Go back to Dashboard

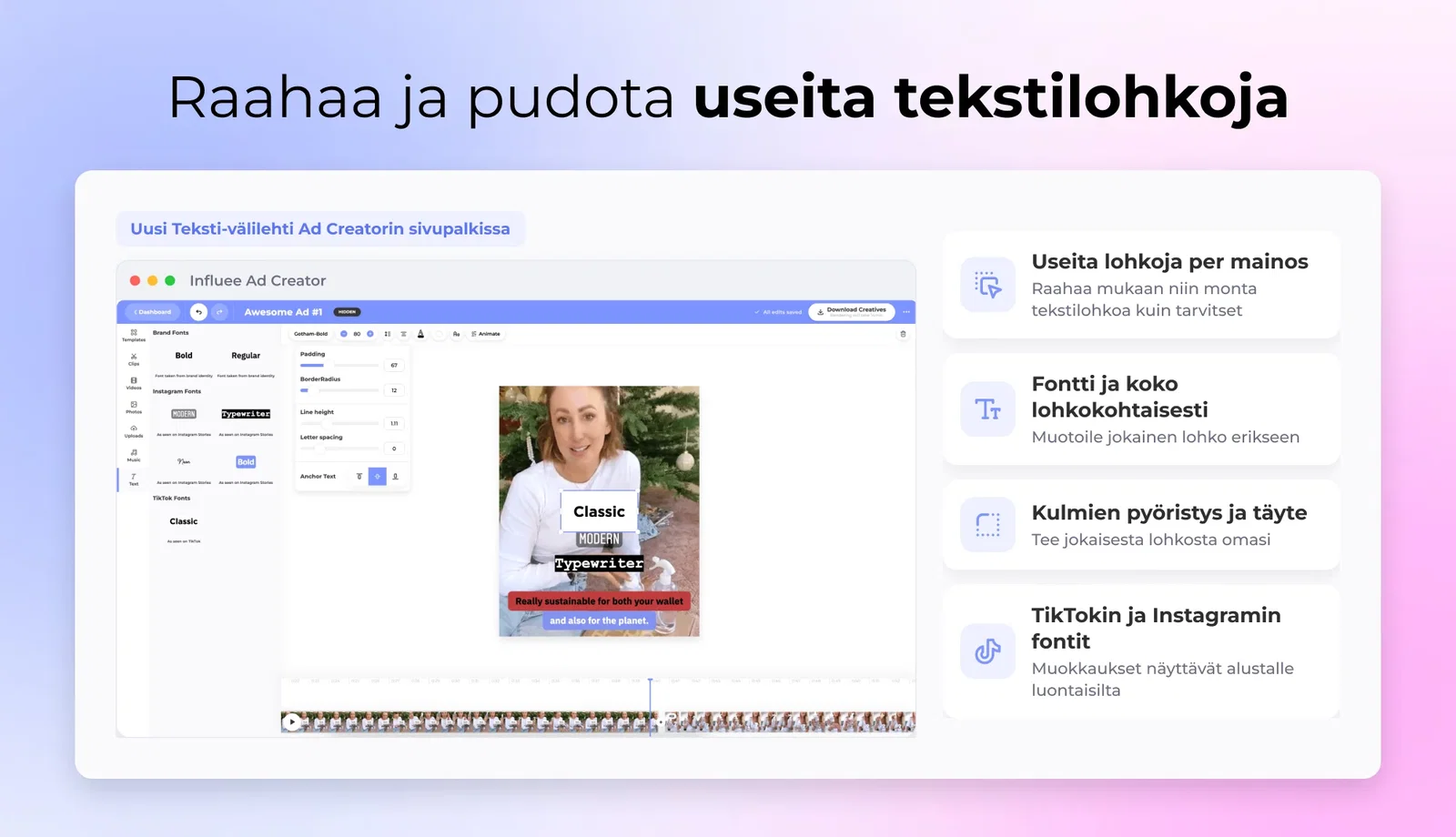point(153,312)
